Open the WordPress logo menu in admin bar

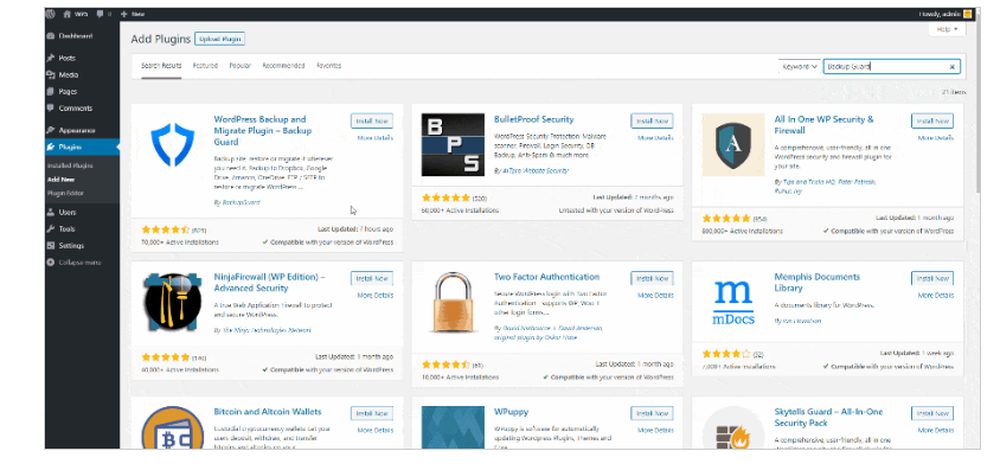click(x=51, y=13)
